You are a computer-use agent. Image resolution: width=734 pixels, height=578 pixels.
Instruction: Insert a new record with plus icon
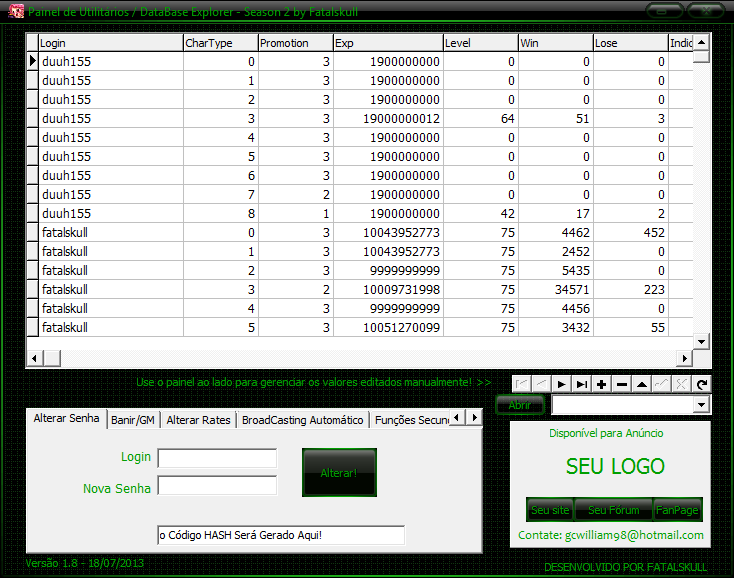pos(601,384)
